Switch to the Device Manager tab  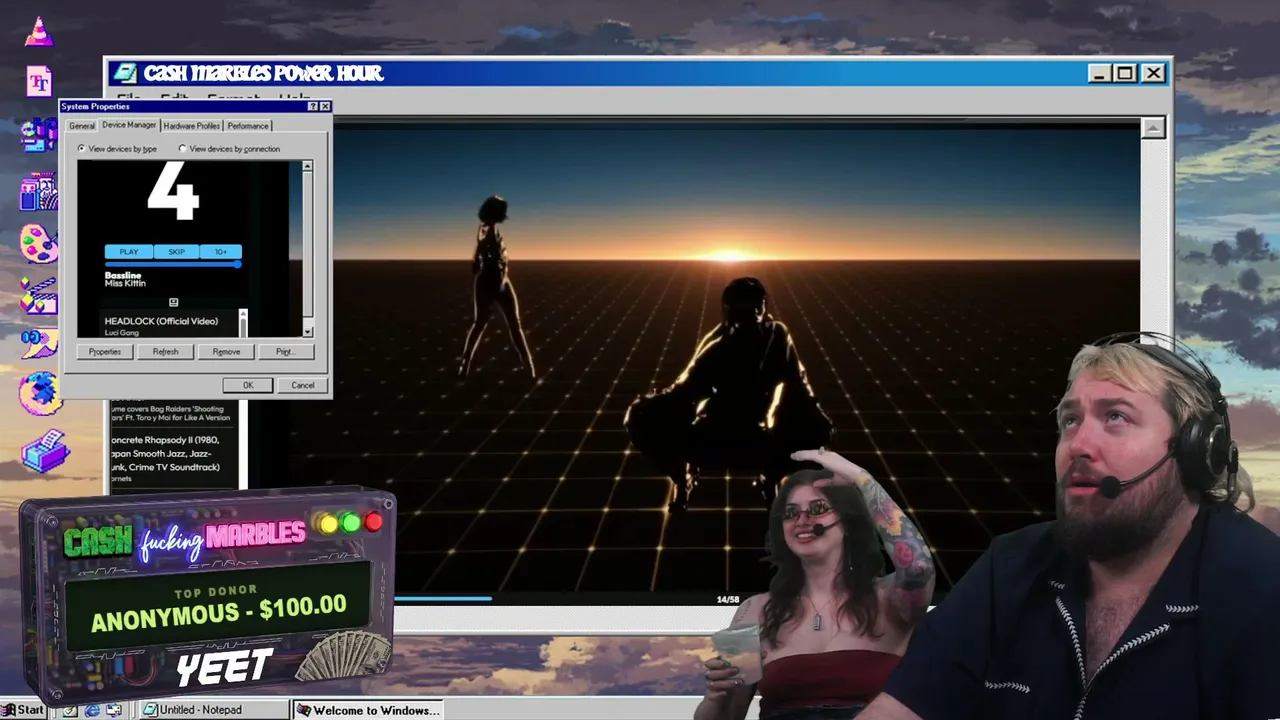click(129, 125)
